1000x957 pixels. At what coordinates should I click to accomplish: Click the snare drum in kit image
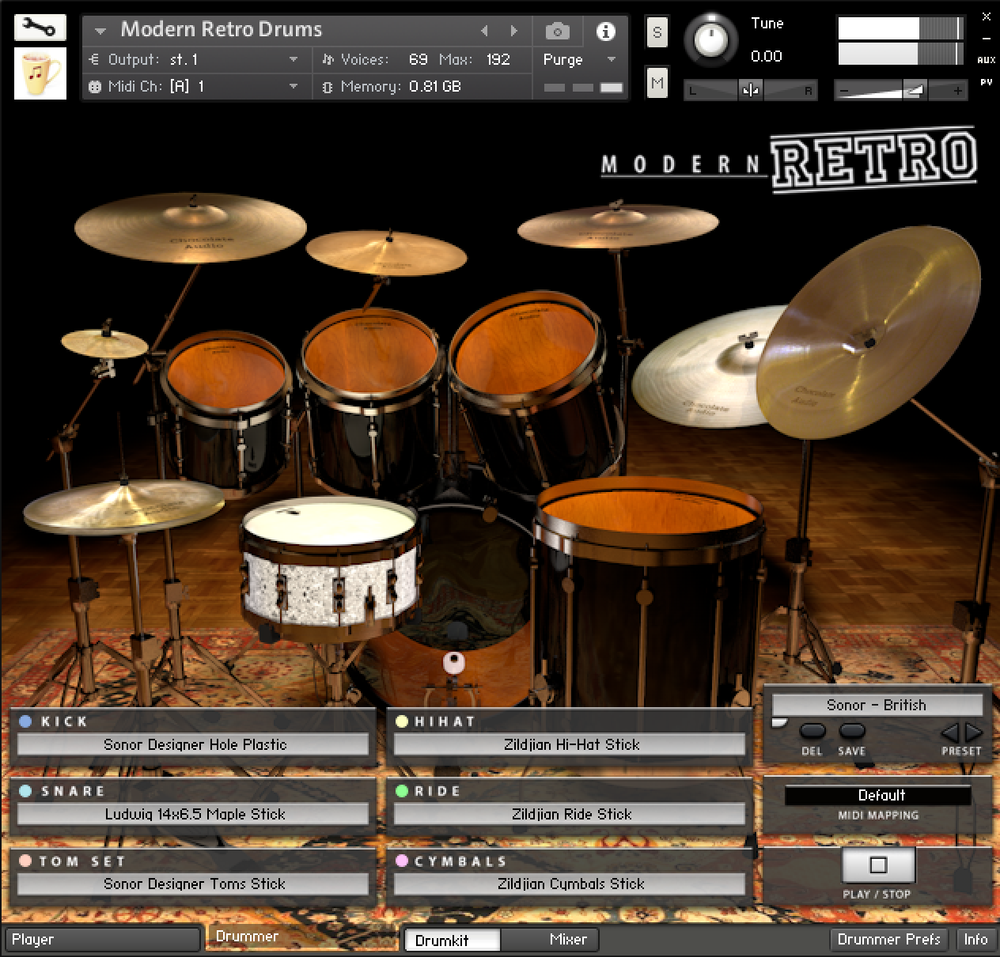(330, 567)
